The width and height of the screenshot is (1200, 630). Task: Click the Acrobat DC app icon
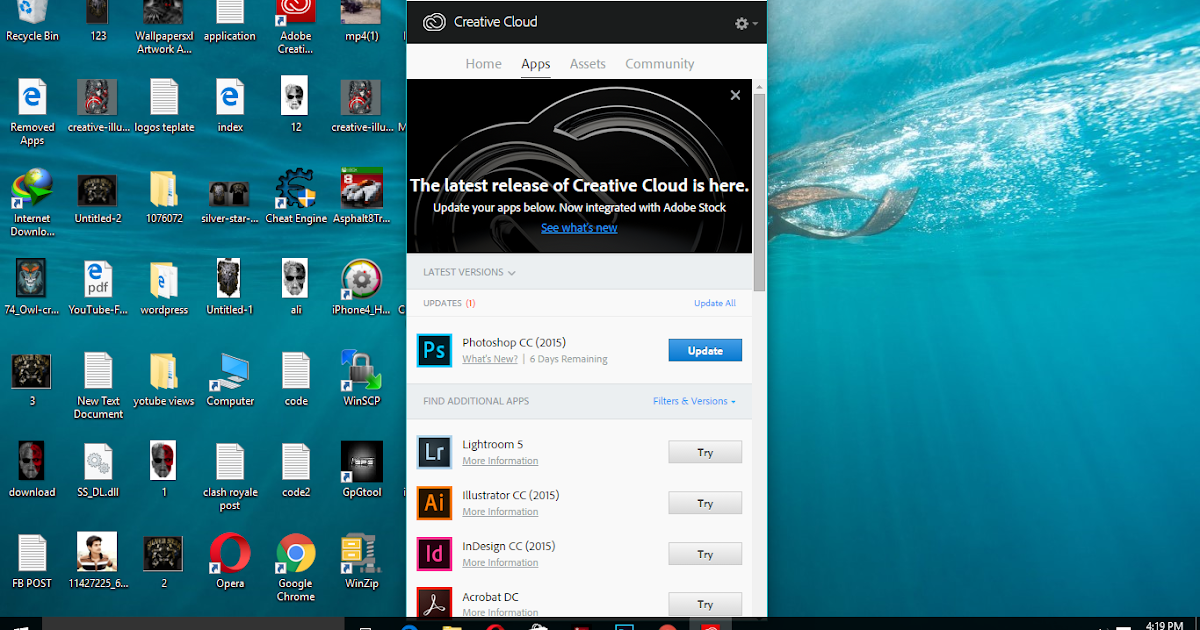(x=434, y=603)
